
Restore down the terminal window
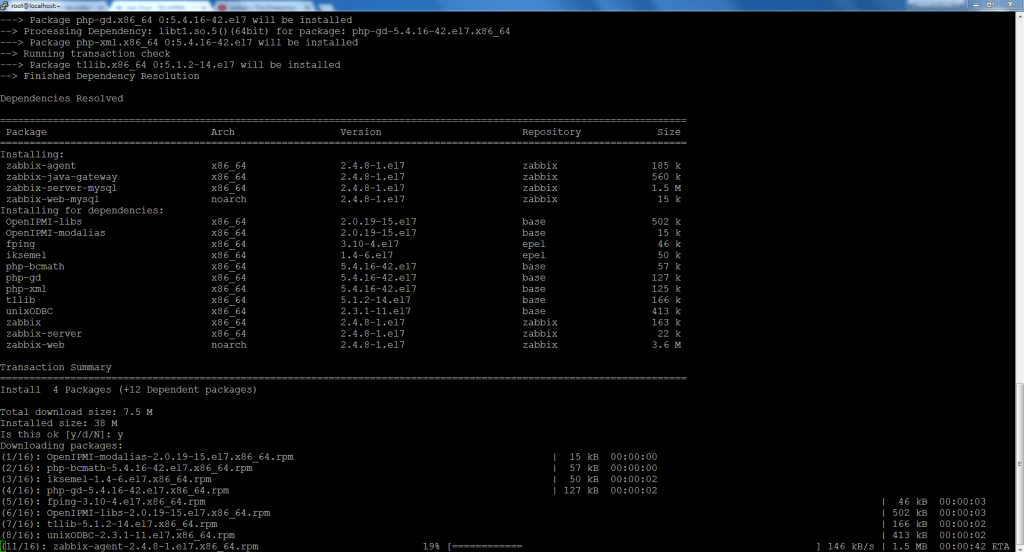pos(989,5)
